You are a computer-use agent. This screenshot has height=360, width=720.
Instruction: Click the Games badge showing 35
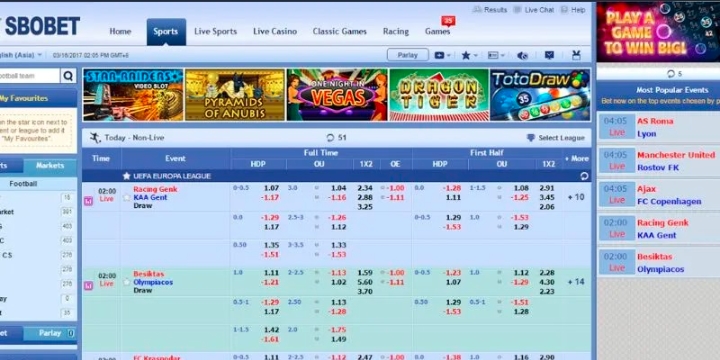(x=448, y=21)
